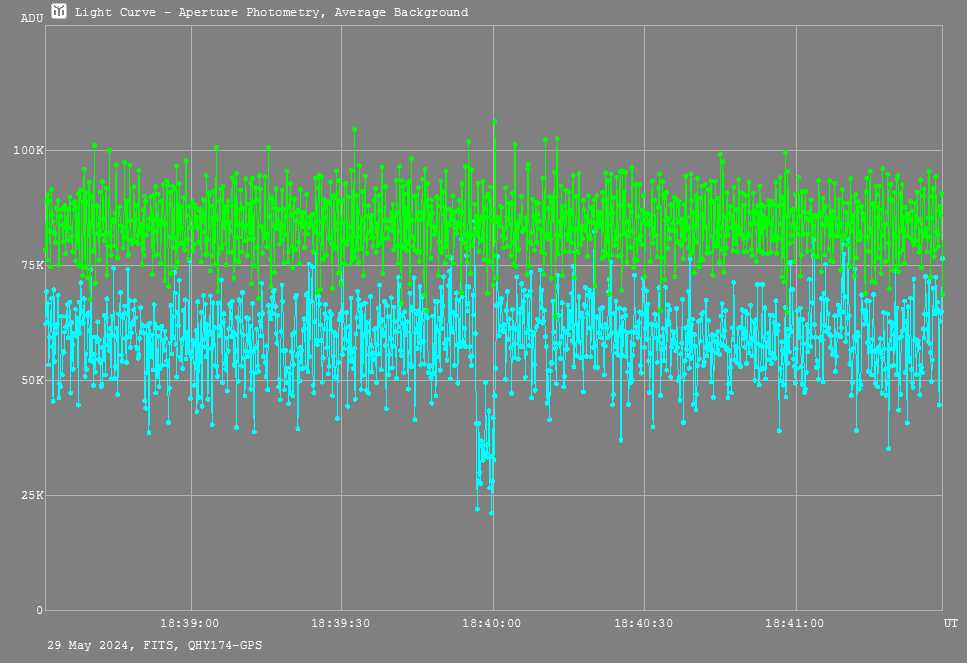Click the 18:39:00 time label
Image resolution: width=967 pixels, height=663 pixels.
pos(189,624)
